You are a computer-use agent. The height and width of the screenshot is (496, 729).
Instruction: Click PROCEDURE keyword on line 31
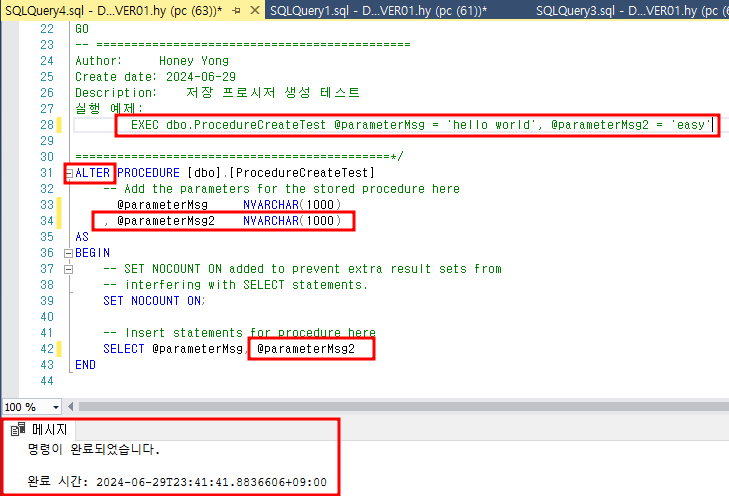148,173
